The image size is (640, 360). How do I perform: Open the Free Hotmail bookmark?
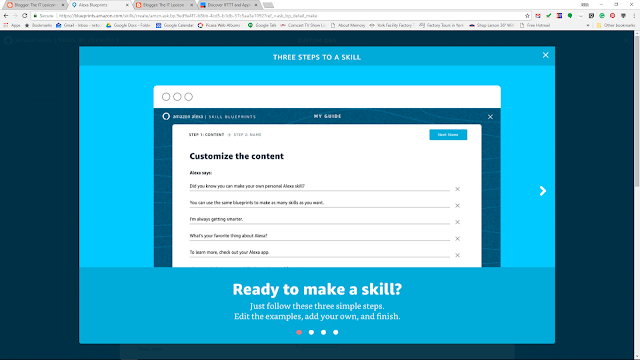point(535,25)
